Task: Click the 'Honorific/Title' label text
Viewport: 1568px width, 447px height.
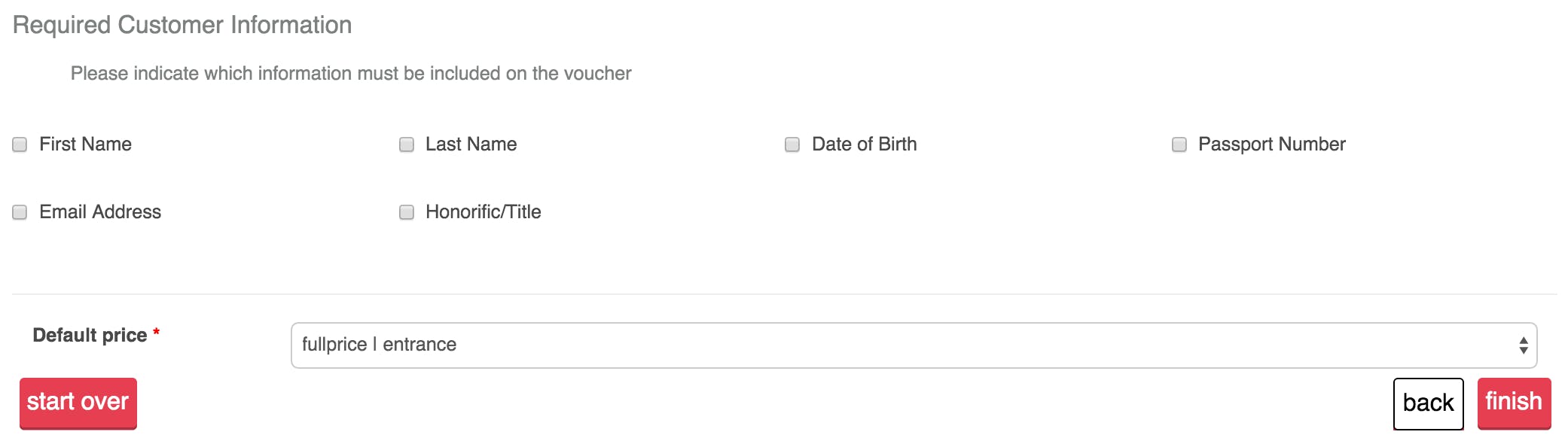Action: [x=484, y=212]
